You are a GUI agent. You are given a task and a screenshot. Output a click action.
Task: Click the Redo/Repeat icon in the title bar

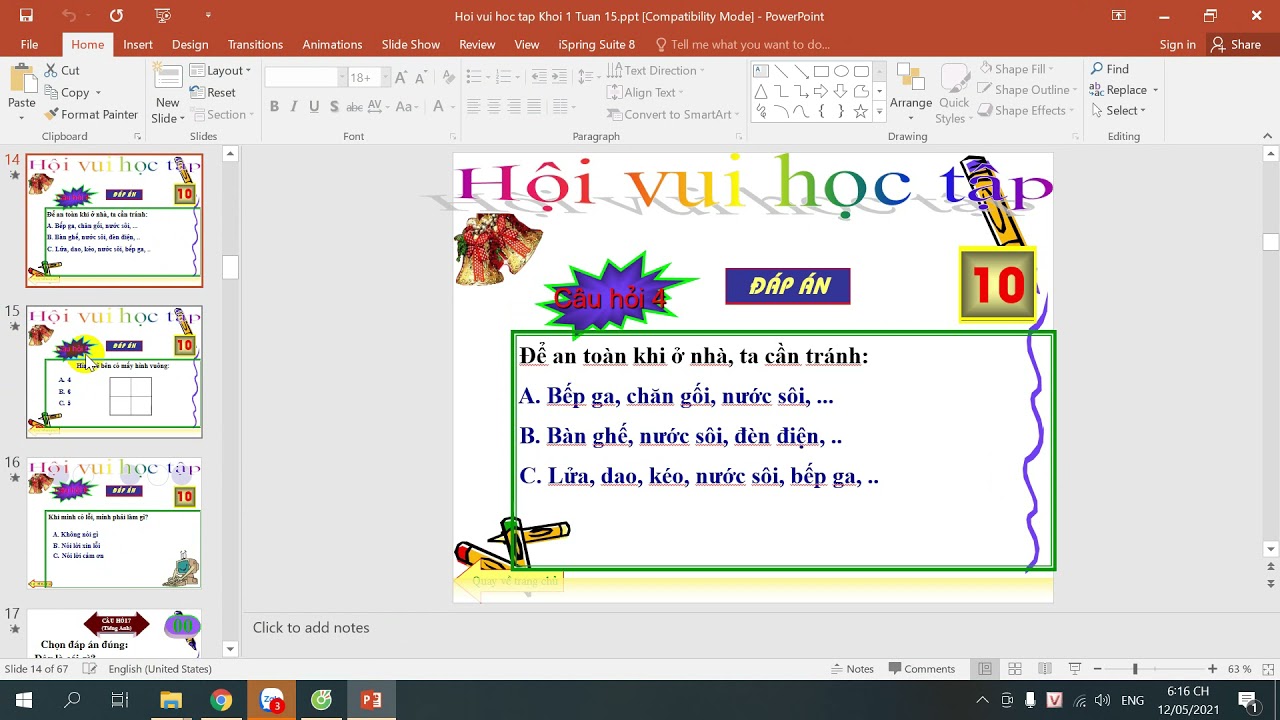[116, 15]
